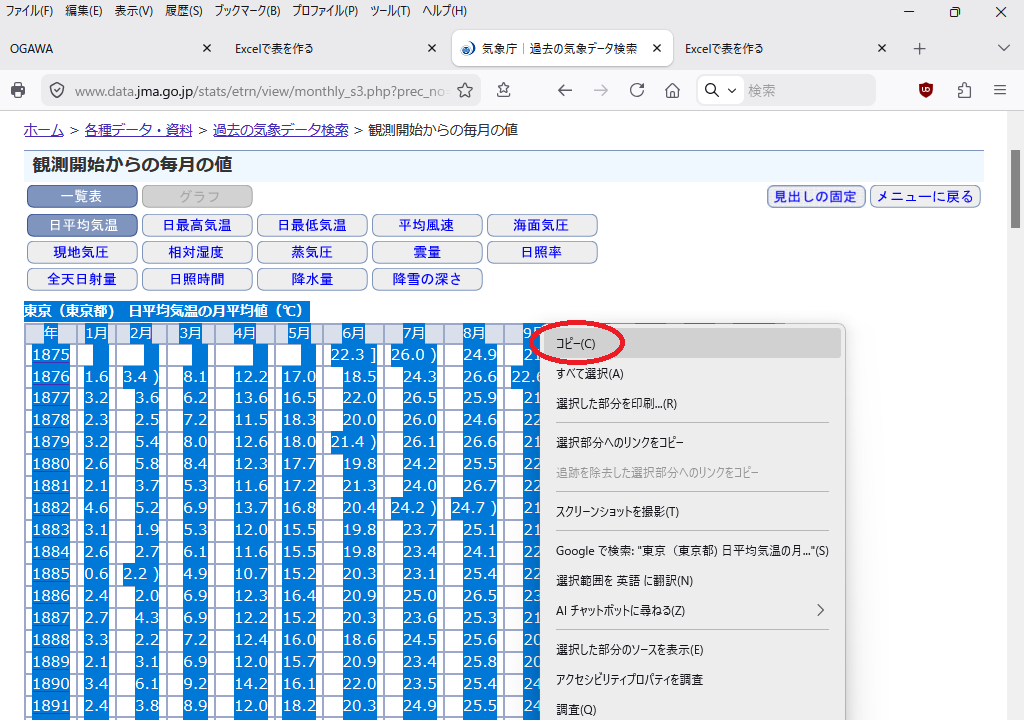
Task: Select 雲量 data button
Action: pos(427,252)
